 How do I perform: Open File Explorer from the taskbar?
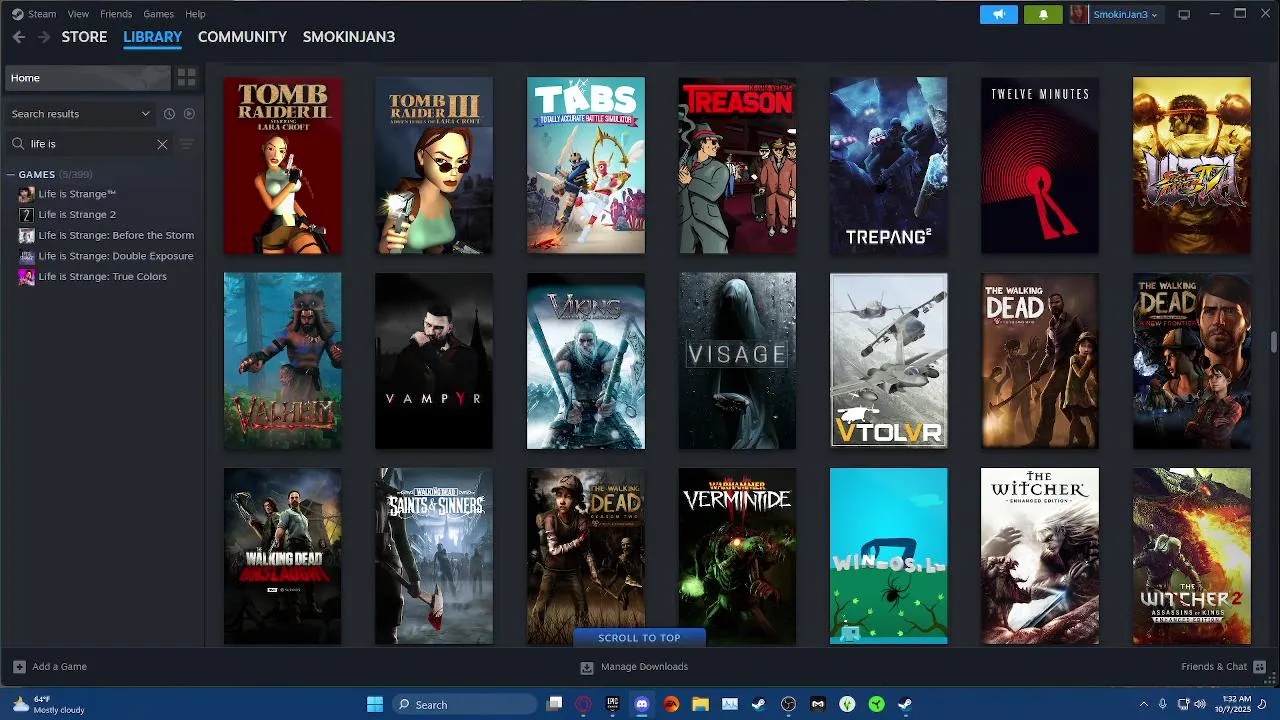pyautogui.click(x=700, y=704)
